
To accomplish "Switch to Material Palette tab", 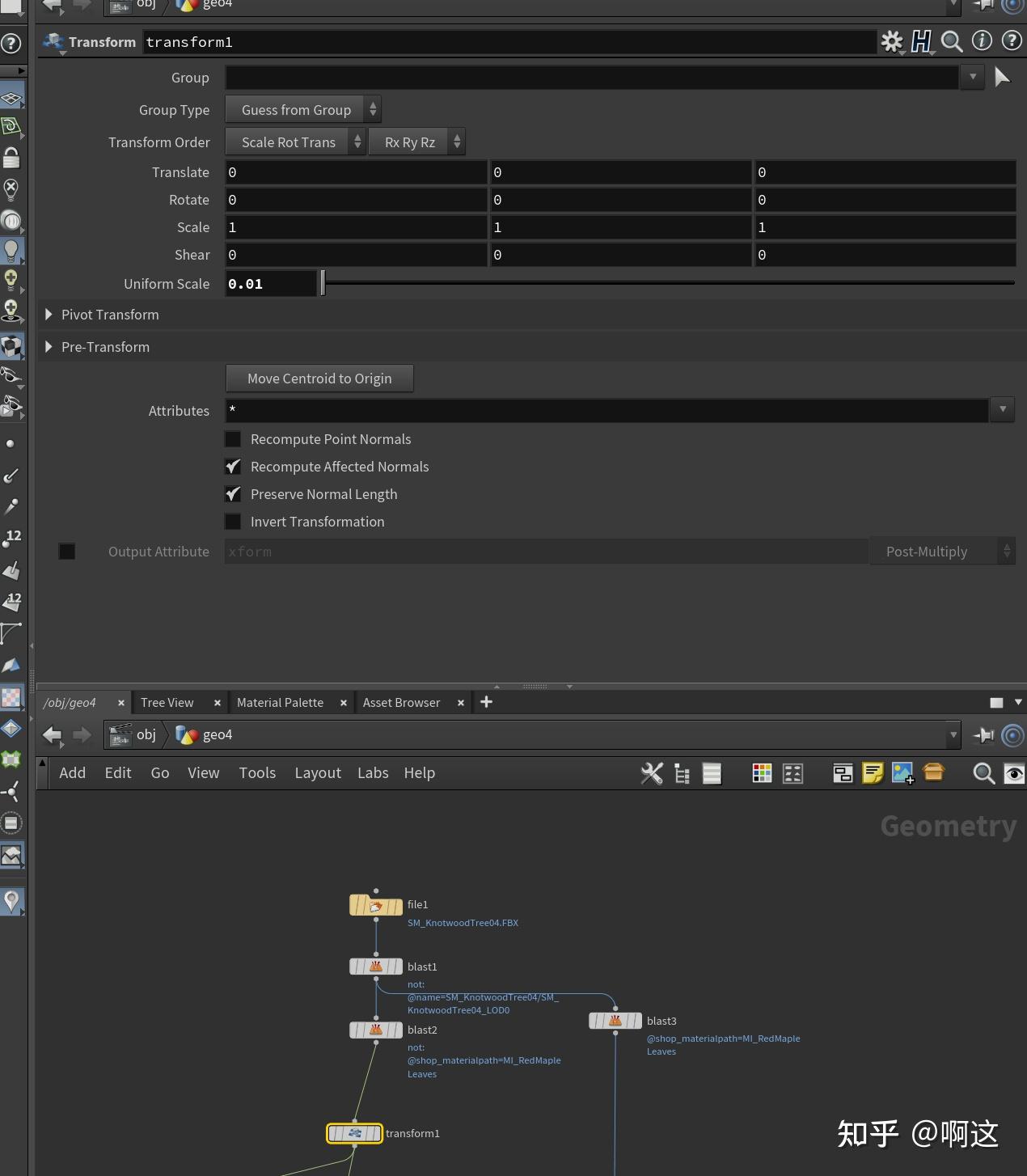I will pos(280,703).
